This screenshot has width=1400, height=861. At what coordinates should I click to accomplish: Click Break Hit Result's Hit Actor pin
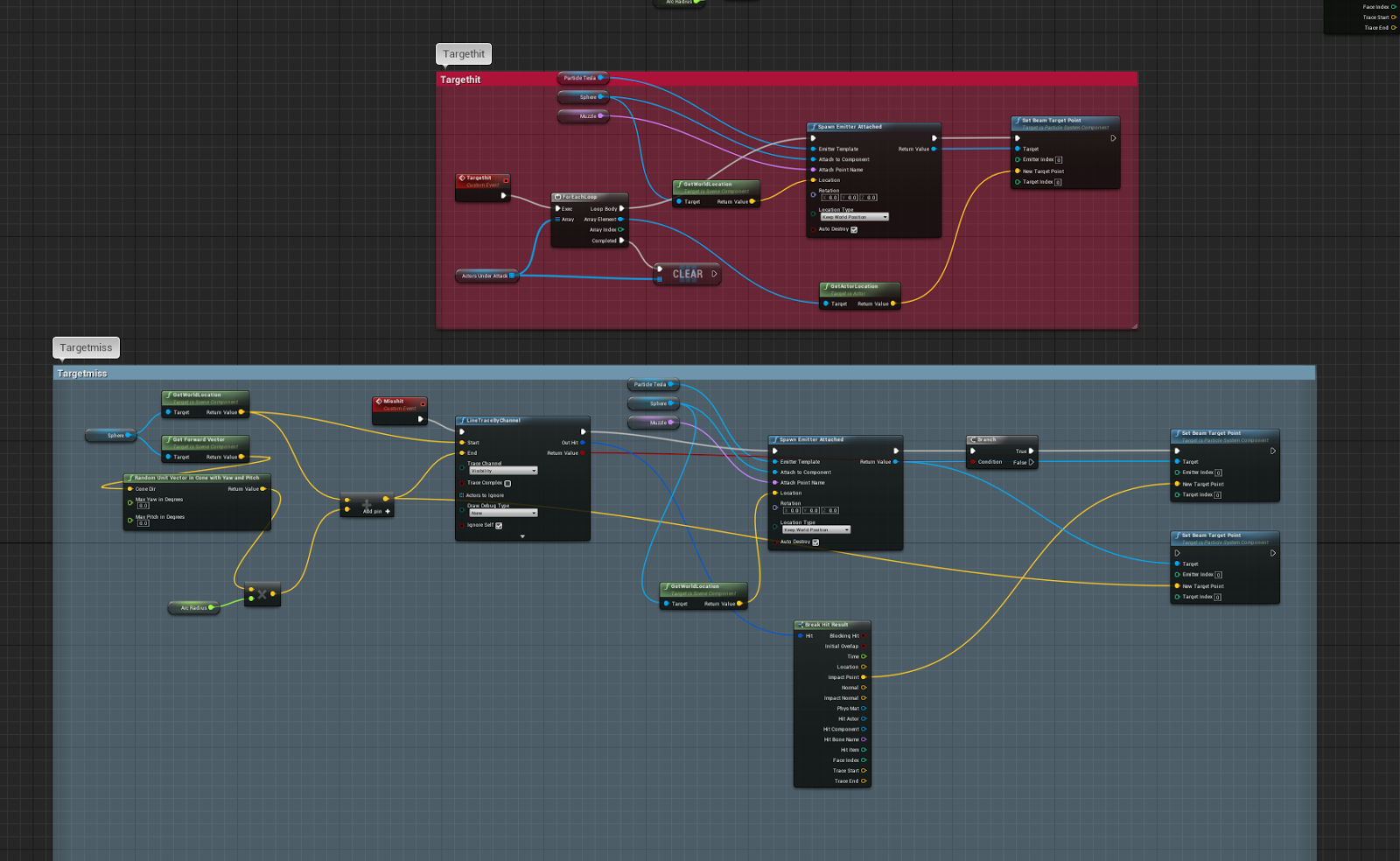tap(864, 718)
